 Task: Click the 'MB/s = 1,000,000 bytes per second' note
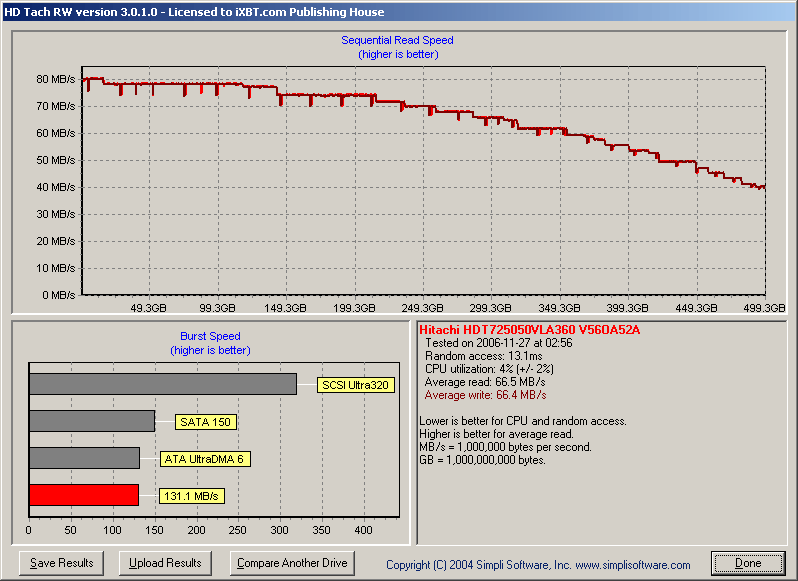pos(505,447)
